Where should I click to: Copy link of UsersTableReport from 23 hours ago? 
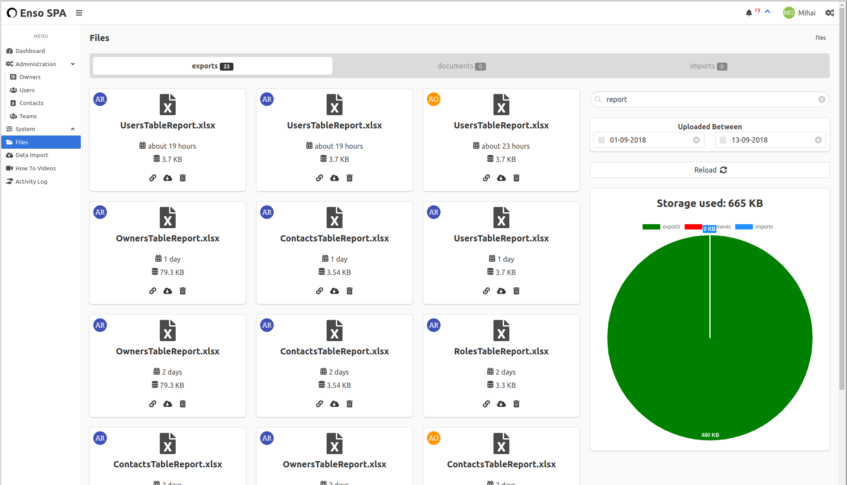point(486,178)
